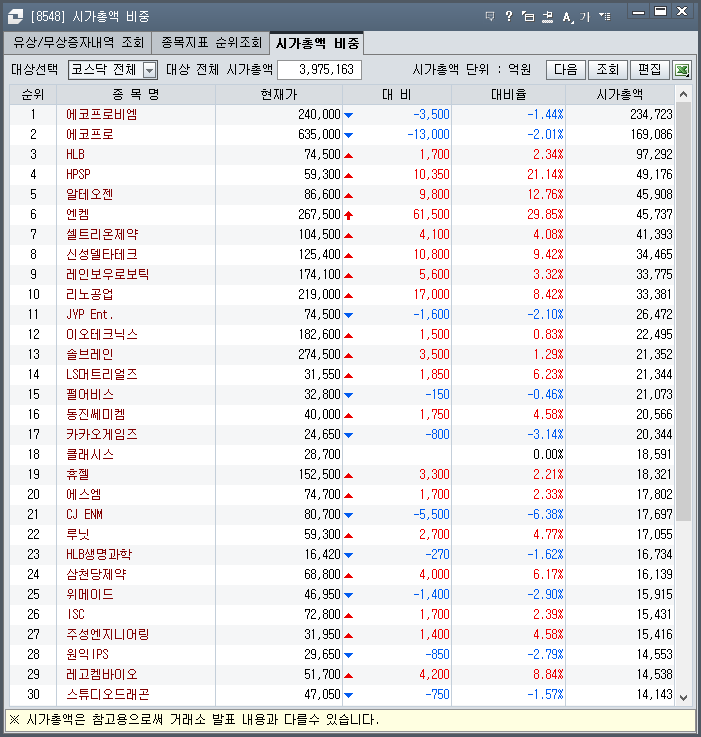
Task: Select stock 이오테크닉스
Action: 102,334
